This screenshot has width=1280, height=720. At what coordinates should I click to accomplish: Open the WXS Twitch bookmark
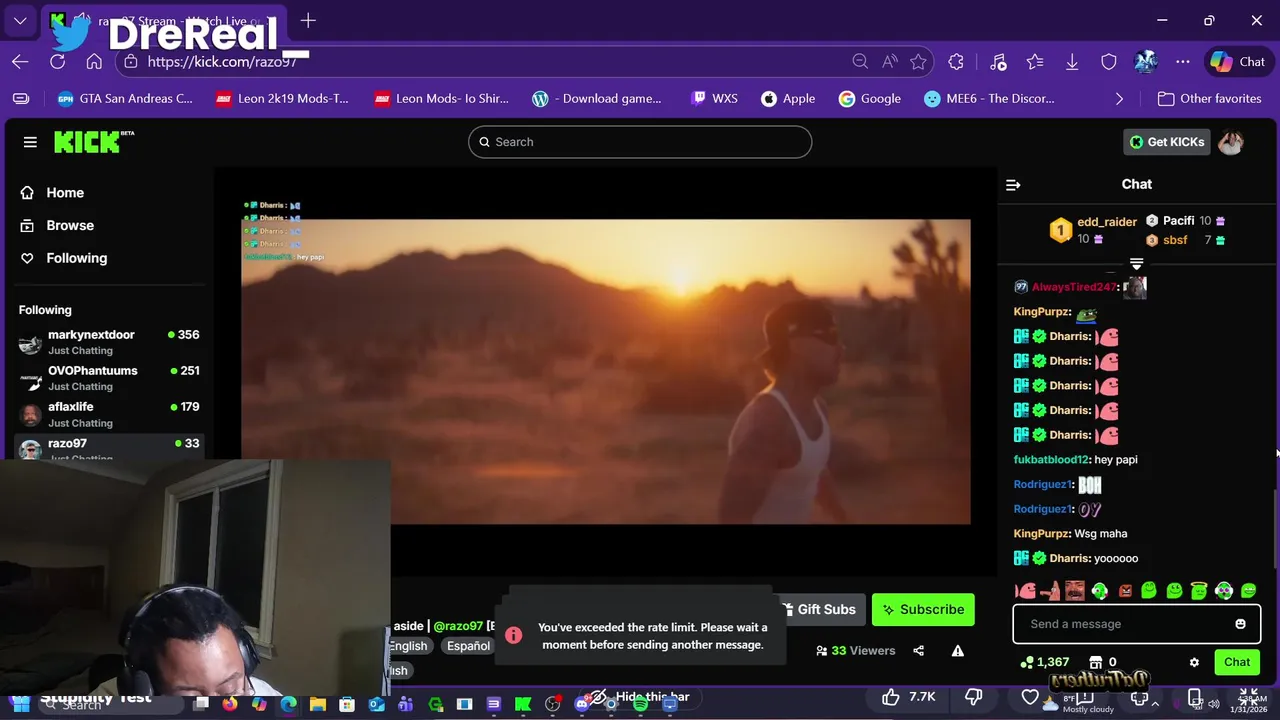click(714, 98)
